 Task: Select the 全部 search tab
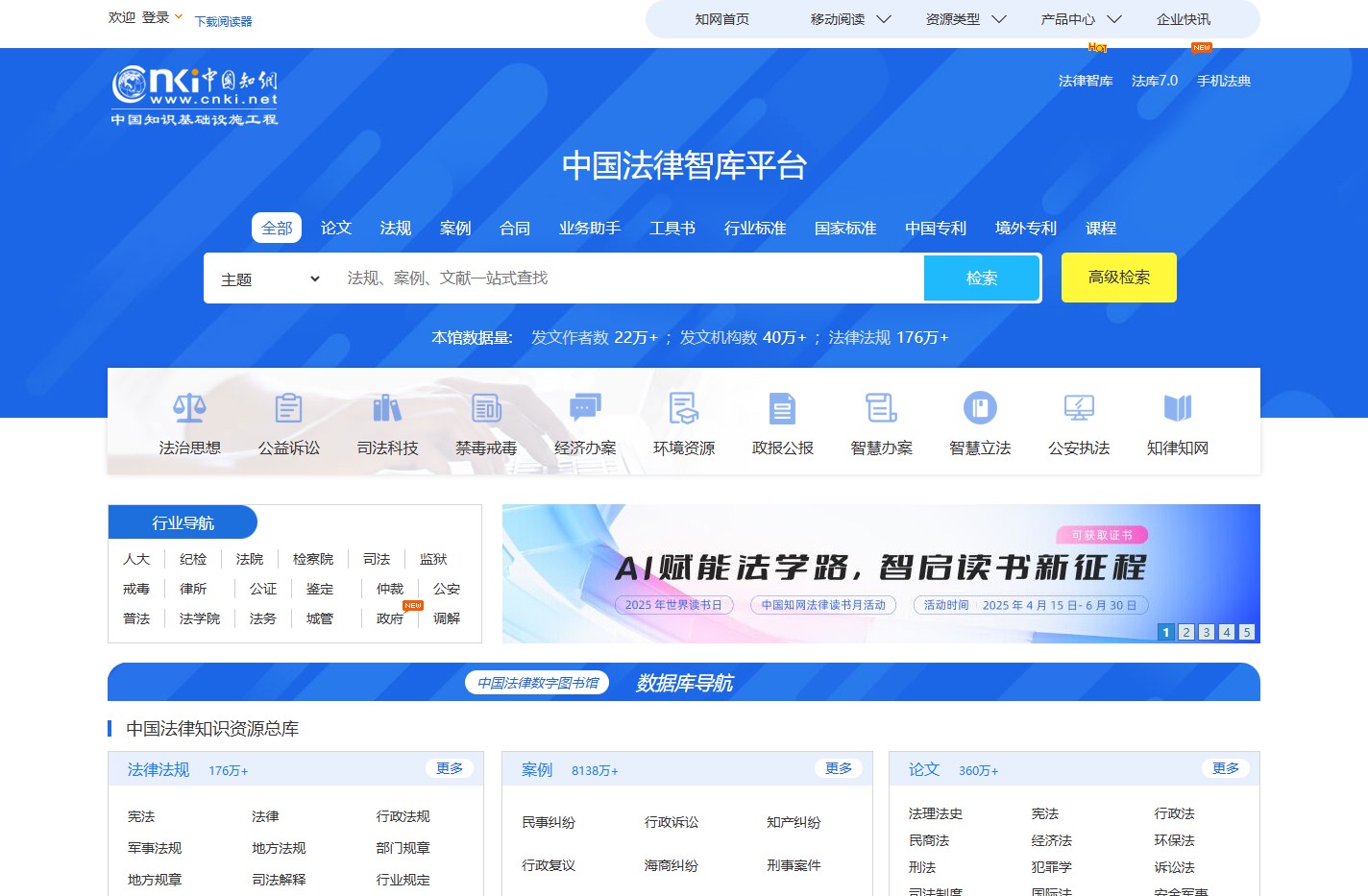[x=277, y=228]
